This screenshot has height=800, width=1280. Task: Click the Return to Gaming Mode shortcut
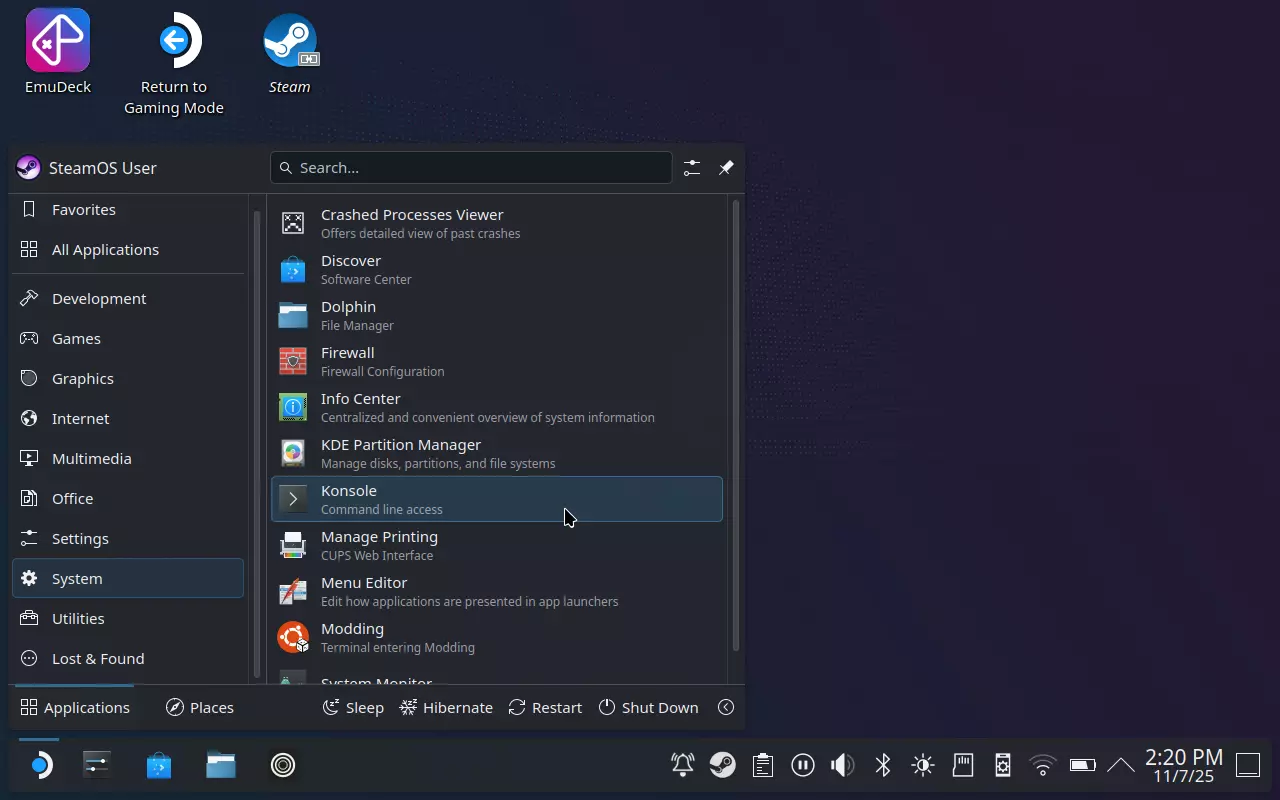click(x=174, y=64)
